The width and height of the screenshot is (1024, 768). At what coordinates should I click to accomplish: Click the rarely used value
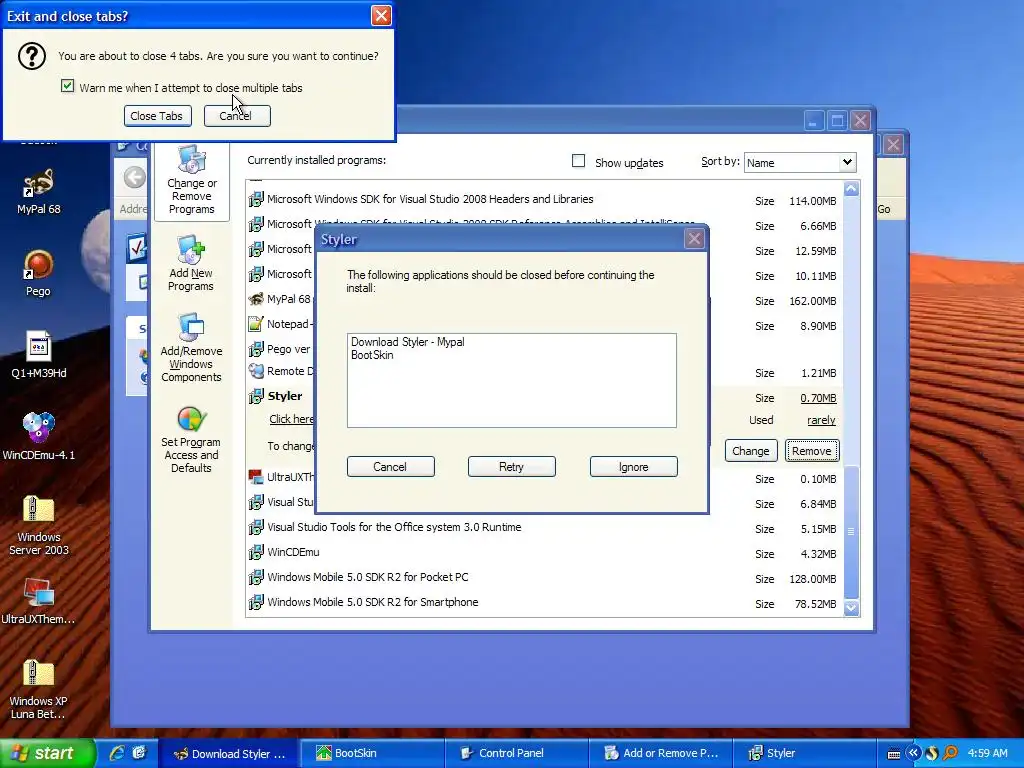[822, 421]
